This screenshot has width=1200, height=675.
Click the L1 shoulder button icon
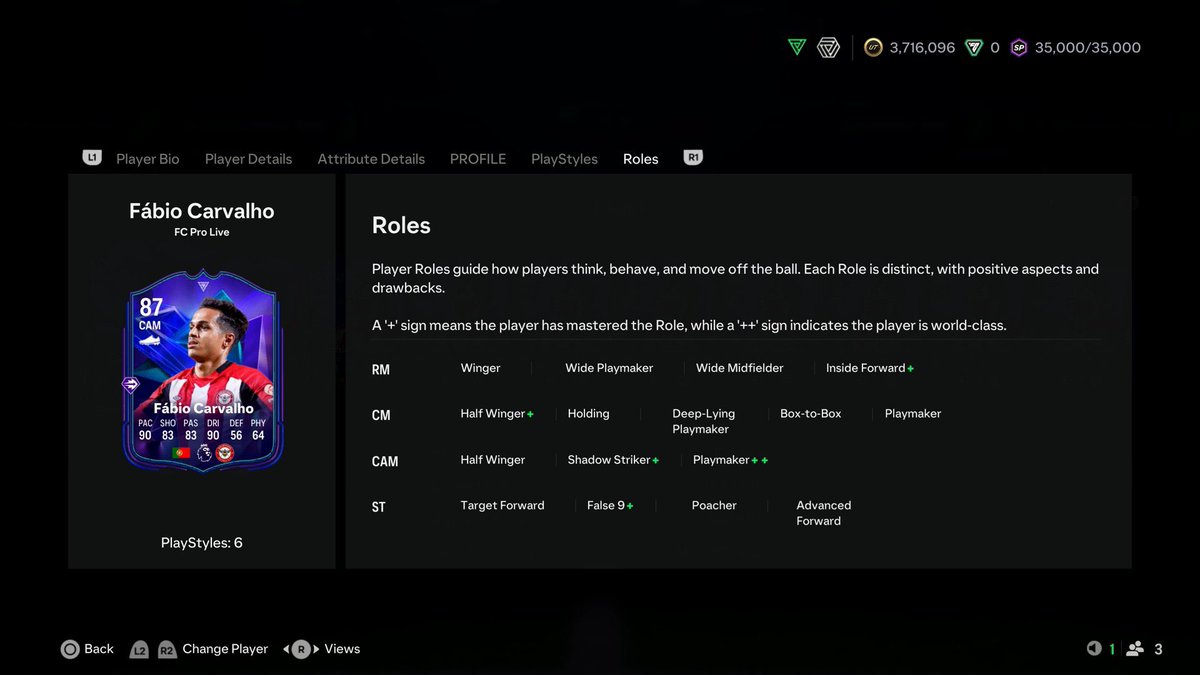pos(92,158)
